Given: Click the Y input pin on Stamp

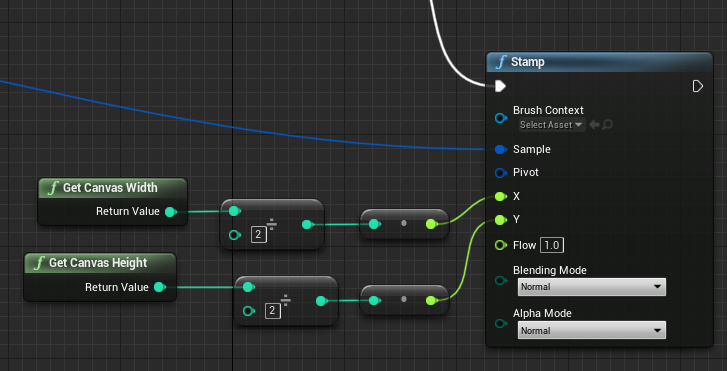Looking at the screenshot, I should (500, 220).
